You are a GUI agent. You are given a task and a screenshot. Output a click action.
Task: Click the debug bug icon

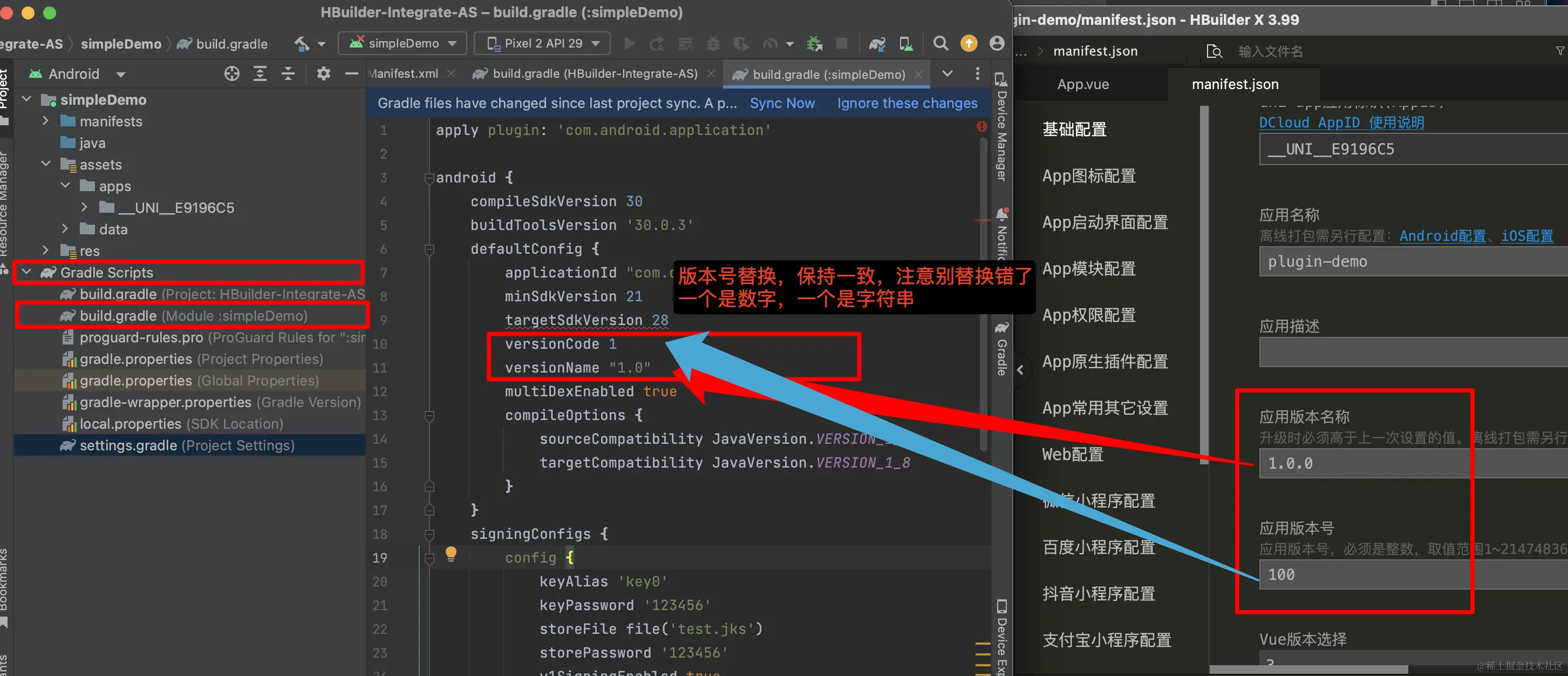713,43
